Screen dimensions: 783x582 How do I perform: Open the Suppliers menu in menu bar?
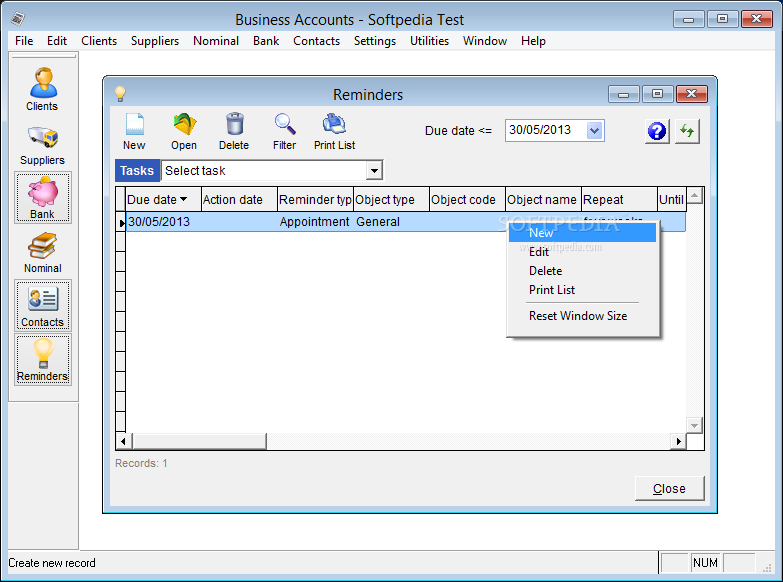click(x=155, y=41)
